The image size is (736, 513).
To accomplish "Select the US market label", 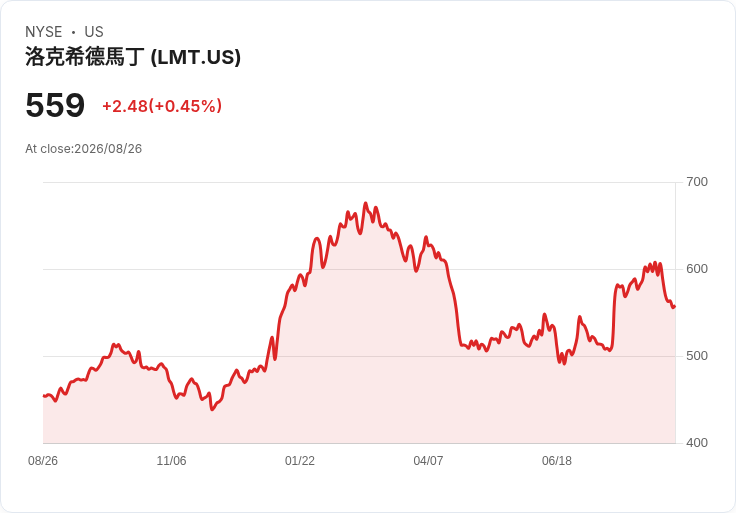I will point(94,32).
